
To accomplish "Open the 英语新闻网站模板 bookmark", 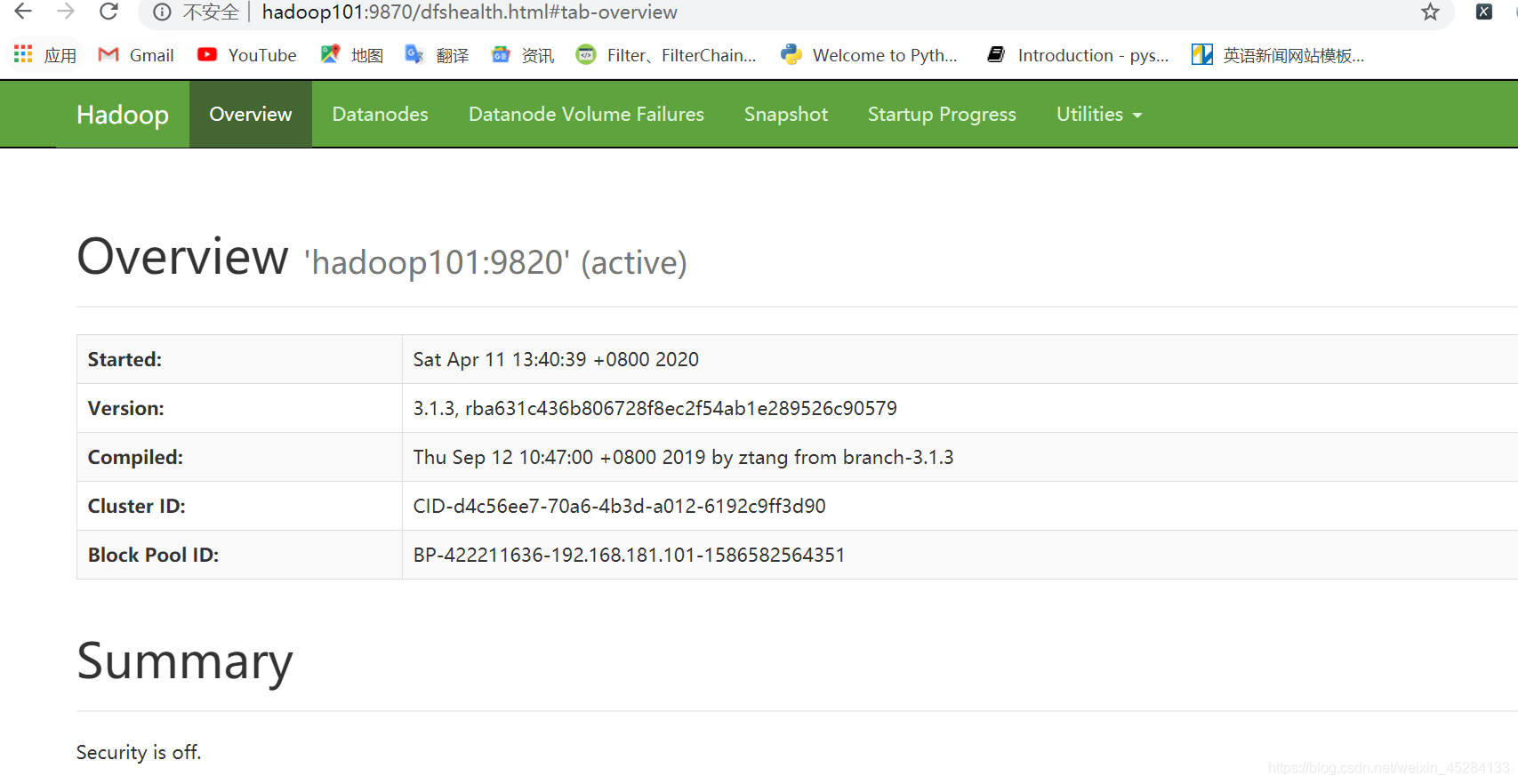I will (1278, 55).
